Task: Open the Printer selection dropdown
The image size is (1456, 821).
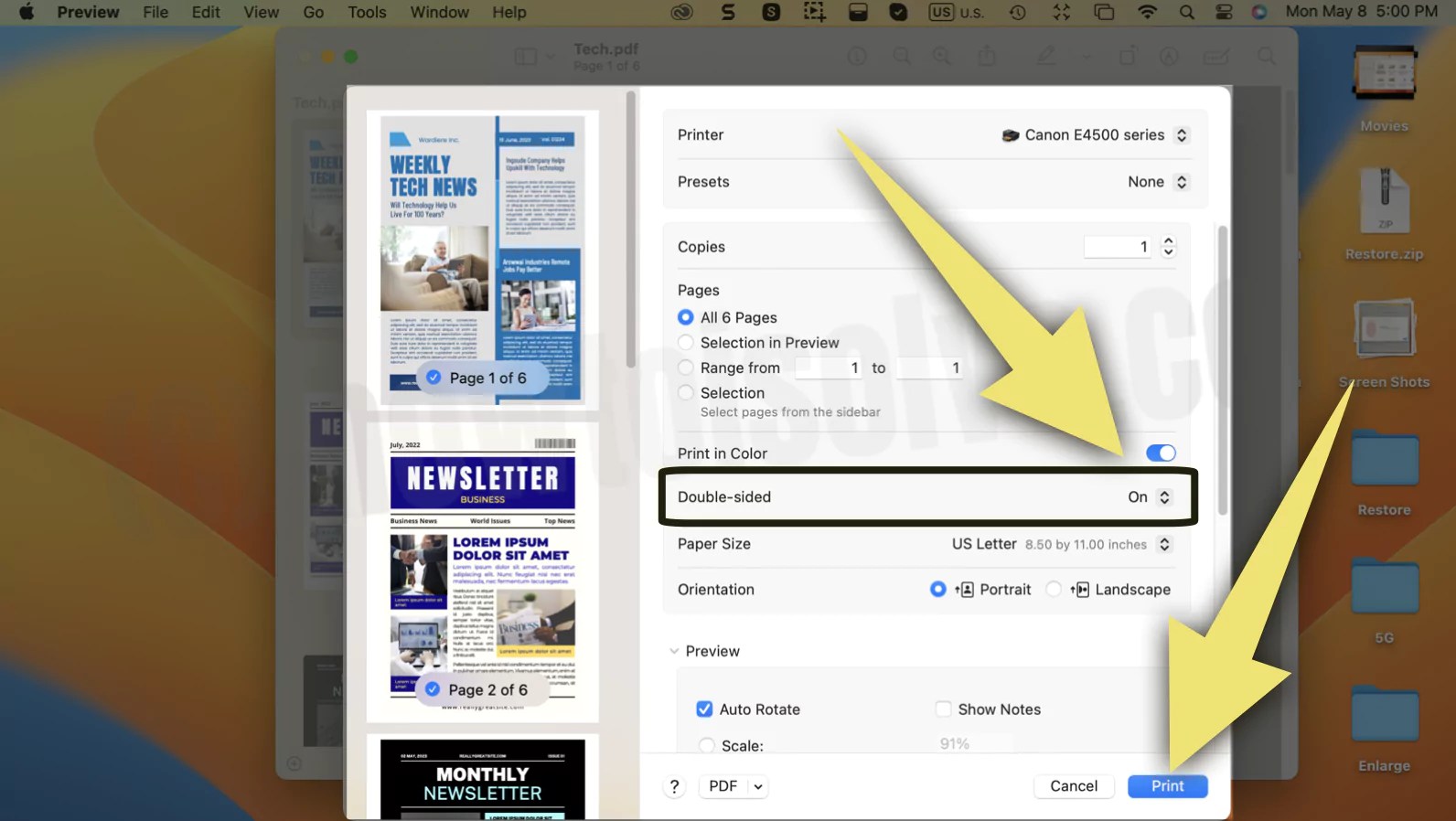Action: point(1094,135)
